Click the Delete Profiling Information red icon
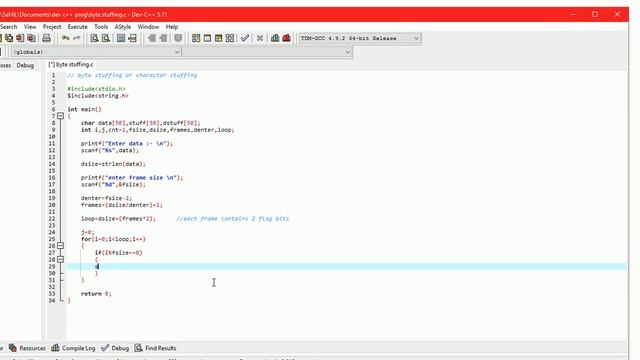 click(x=287, y=38)
